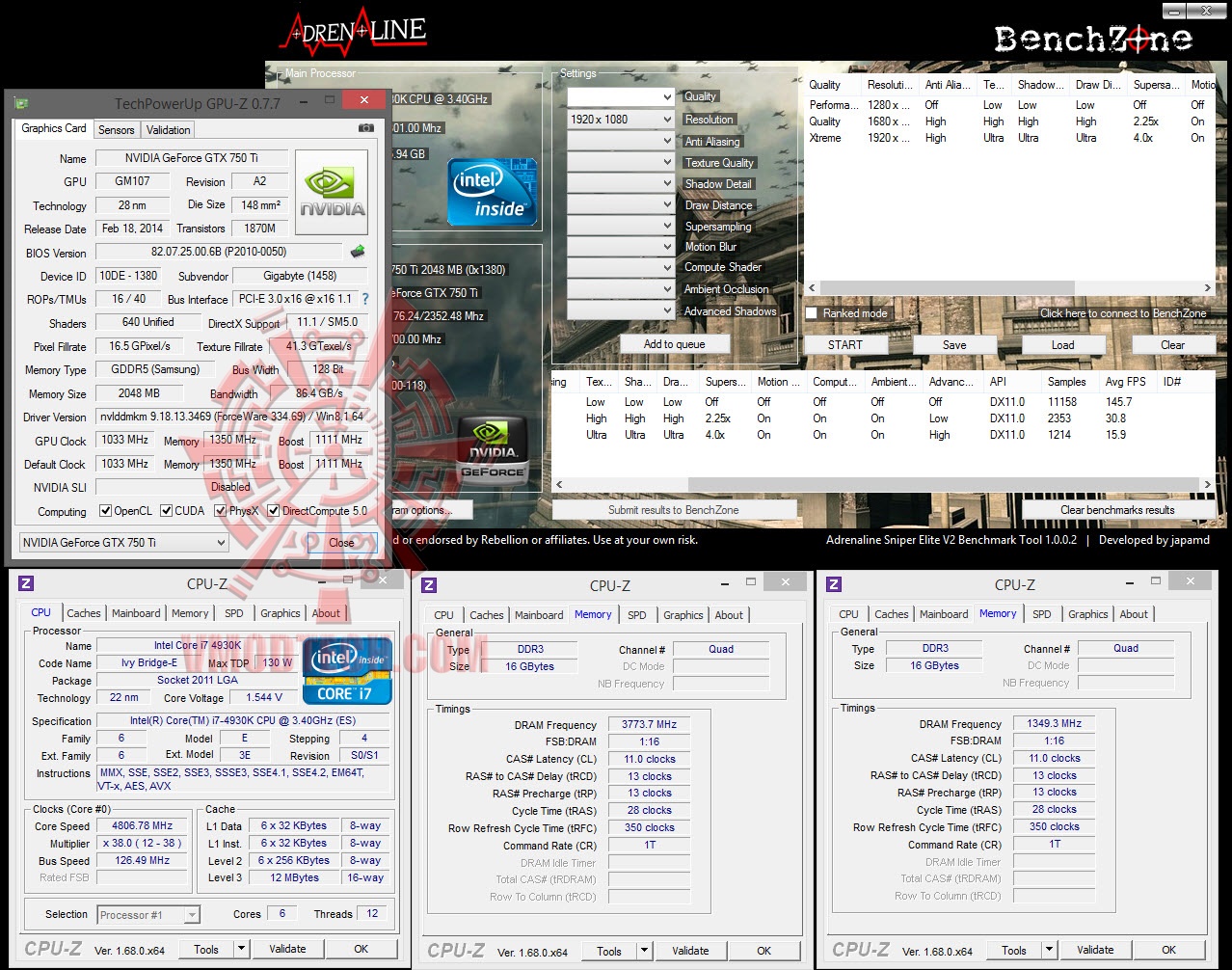Open Compute Shader dropdown in Settings
The image size is (1232, 970).
click(x=620, y=268)
